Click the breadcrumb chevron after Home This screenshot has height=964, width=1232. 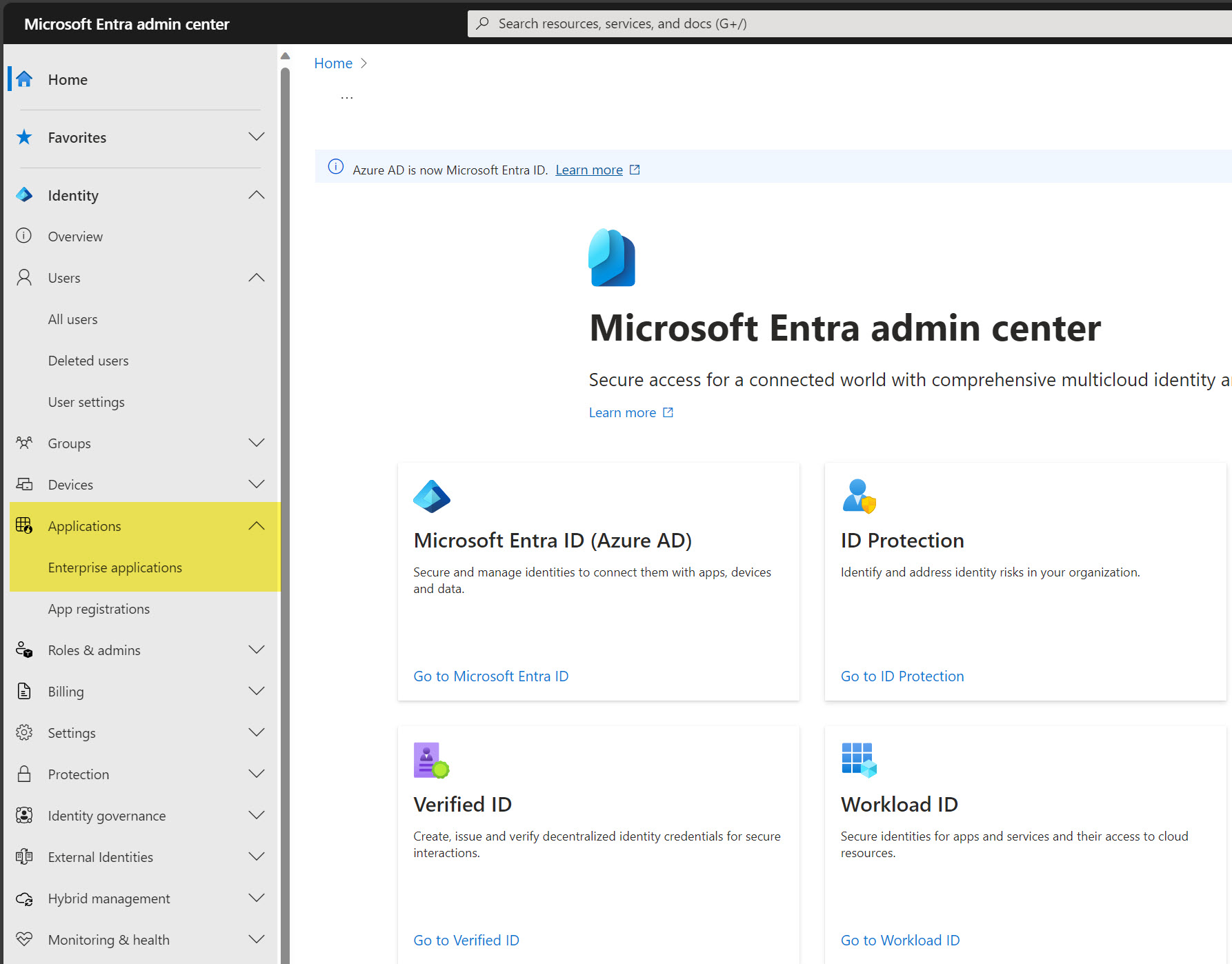[x=364, y=63]
